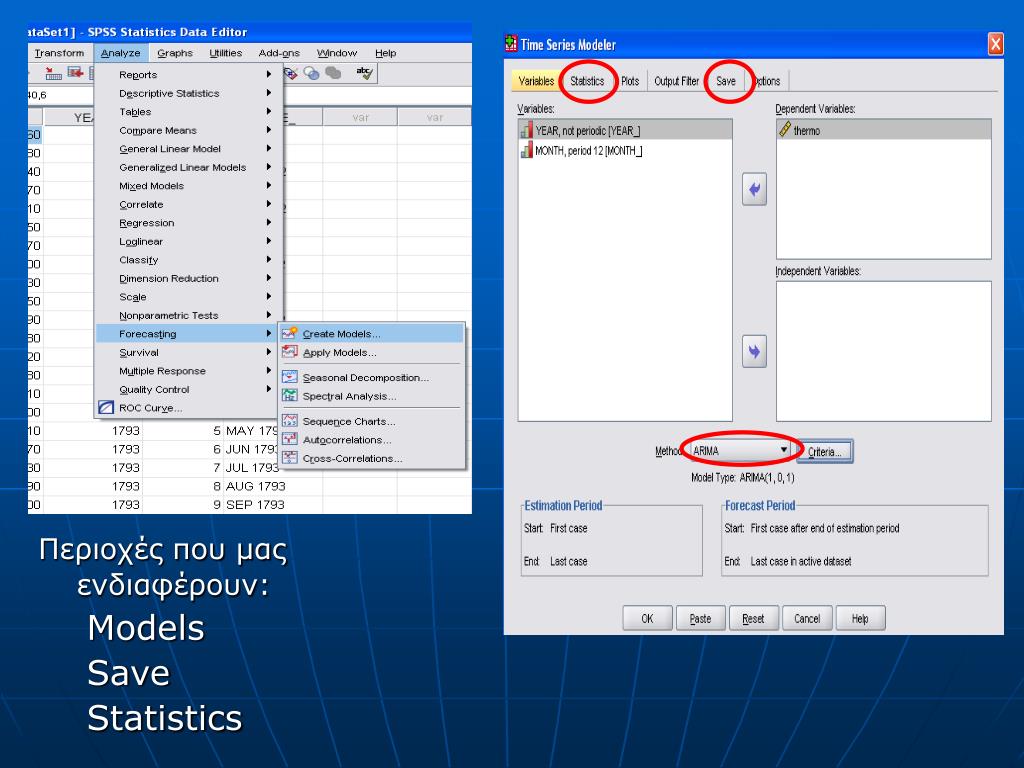Viewport: 1024px width, 768px height.
Task: Click inside the empty Independent Variables box
Action: pos(884,351)
